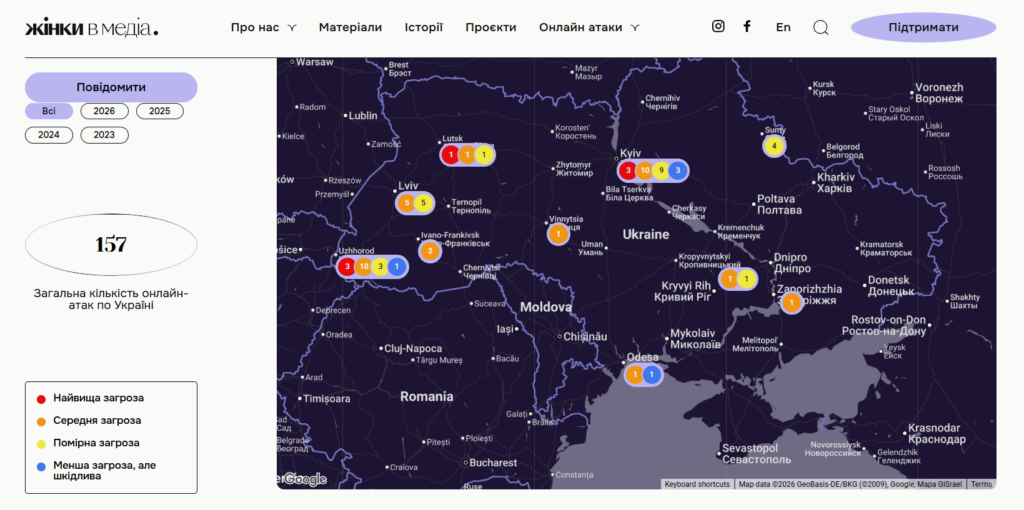
Task: Click yellow marker 4 at Sumy
Action: point(774,146)
